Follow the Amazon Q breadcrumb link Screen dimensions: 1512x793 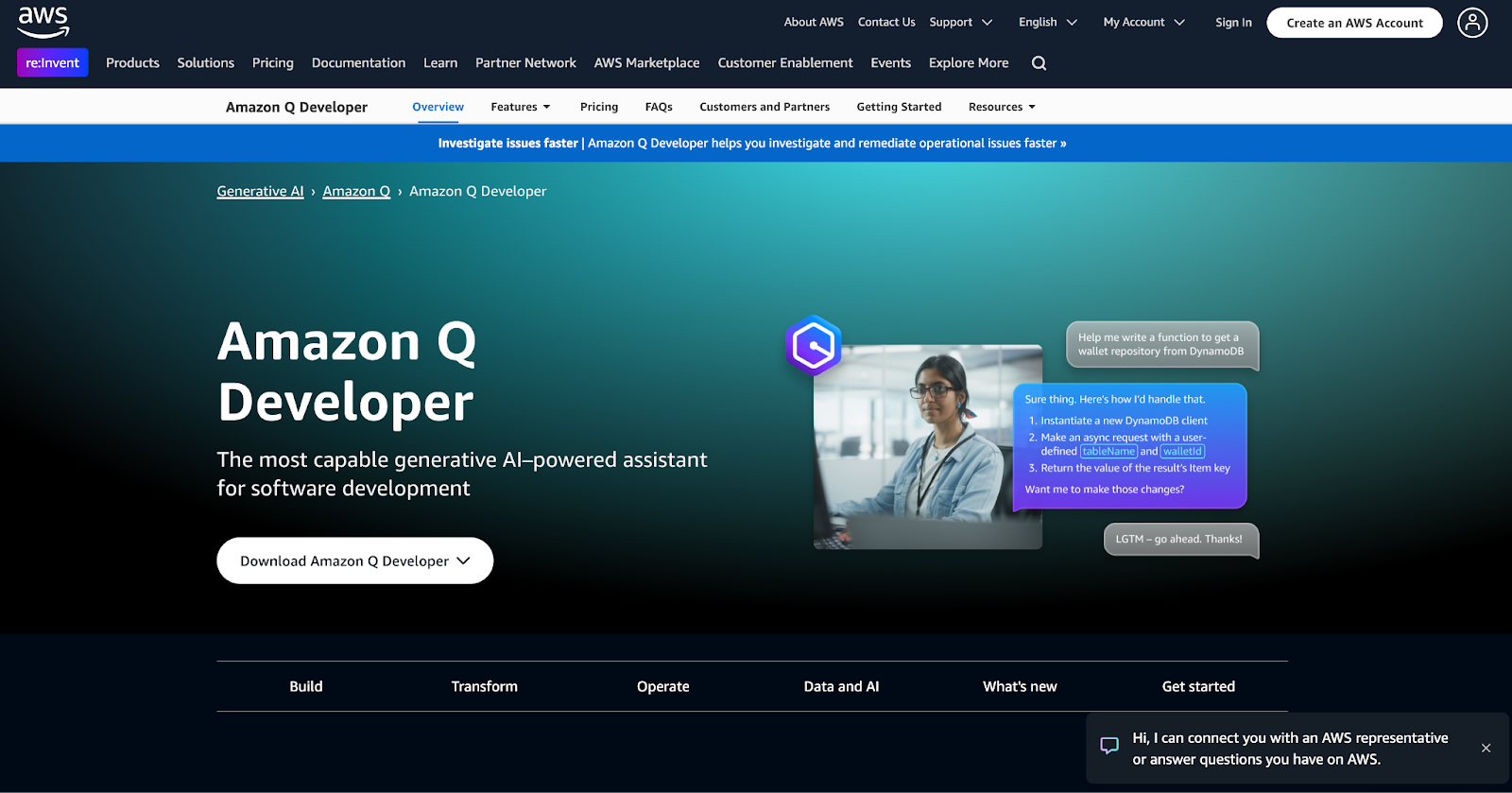pos(356,191)
